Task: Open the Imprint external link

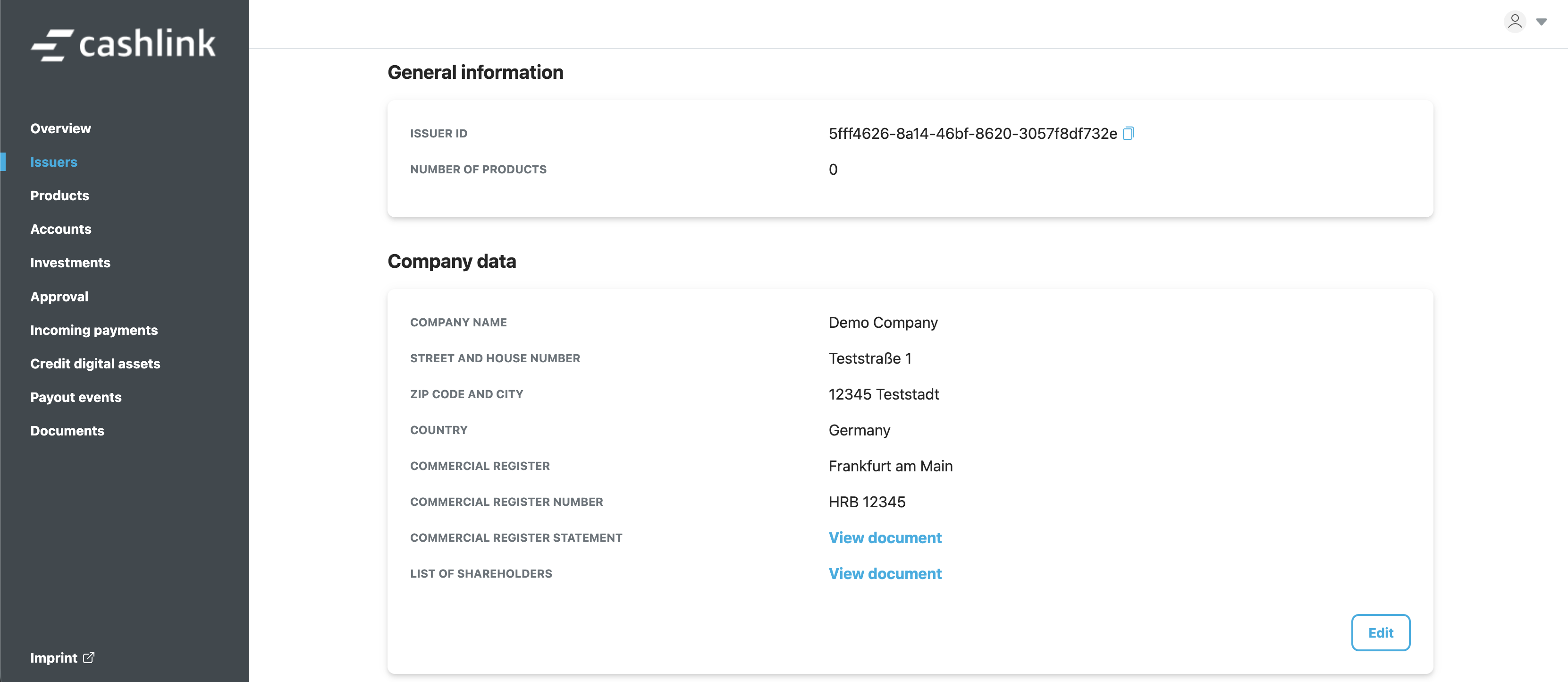Action: (x=62, y=657)
